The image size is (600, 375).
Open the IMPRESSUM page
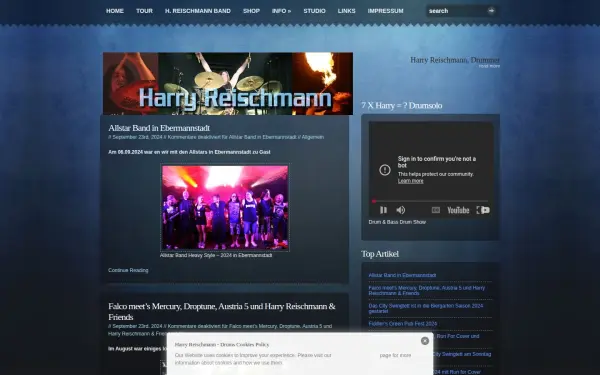coord(385,11)
